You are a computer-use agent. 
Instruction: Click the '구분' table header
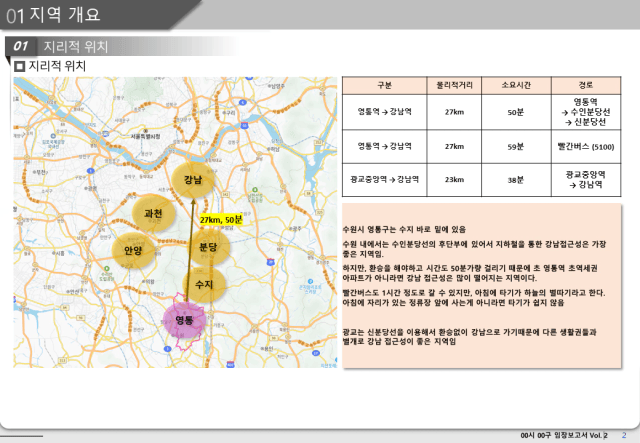(x=384, y=85)
